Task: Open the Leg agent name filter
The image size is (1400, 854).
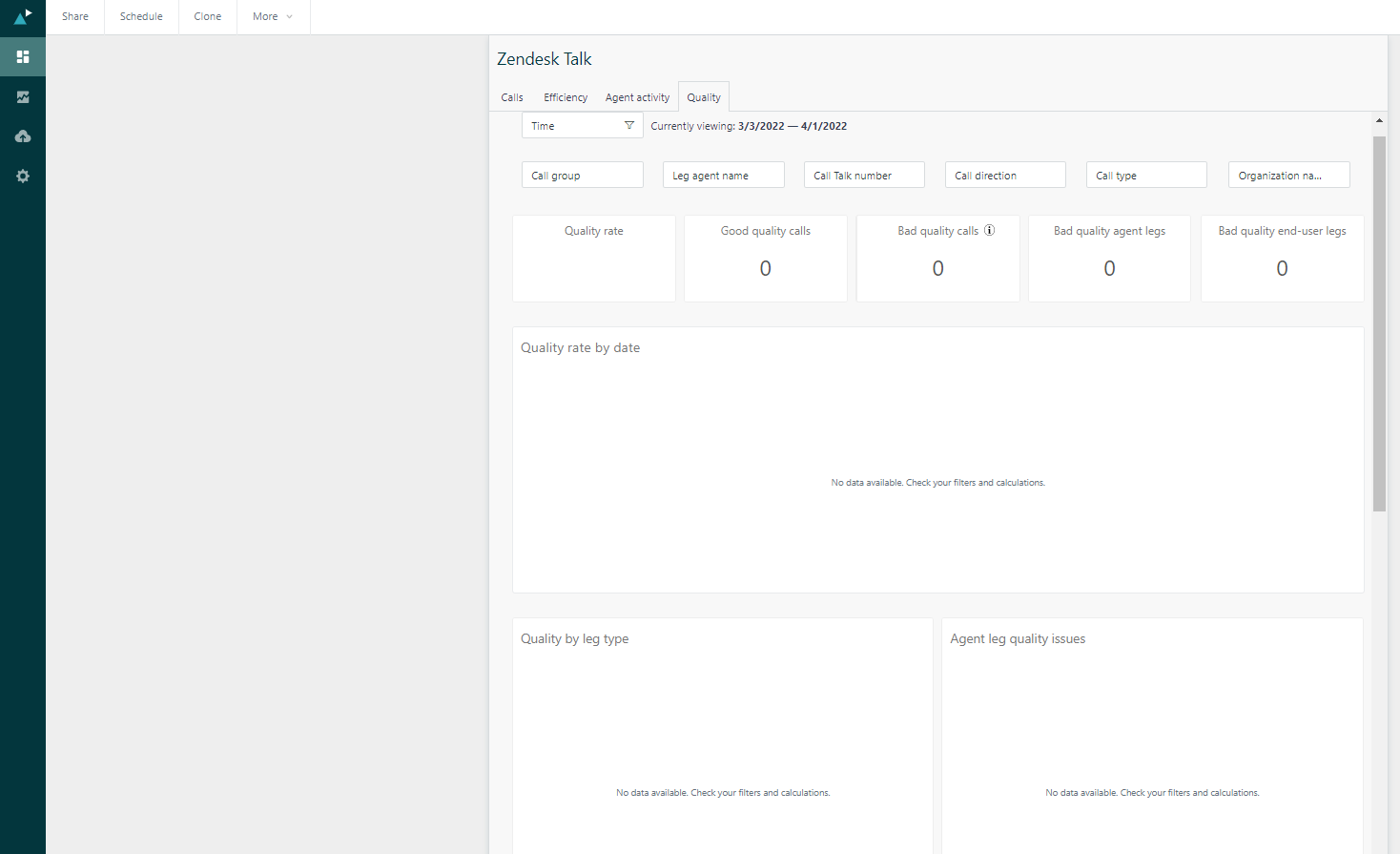Action: pos(723,176)
